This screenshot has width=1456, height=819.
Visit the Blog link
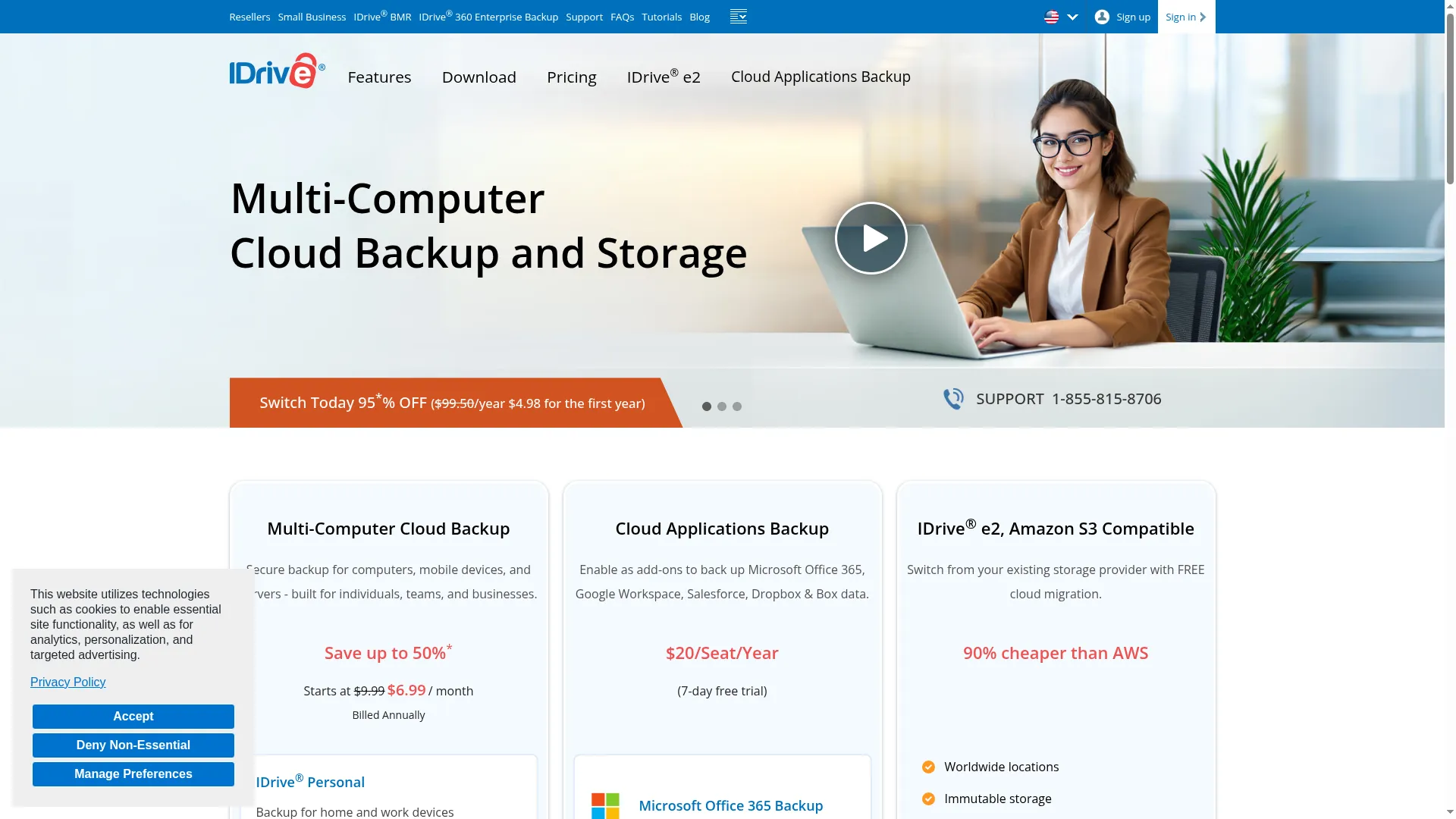(699, 17)
